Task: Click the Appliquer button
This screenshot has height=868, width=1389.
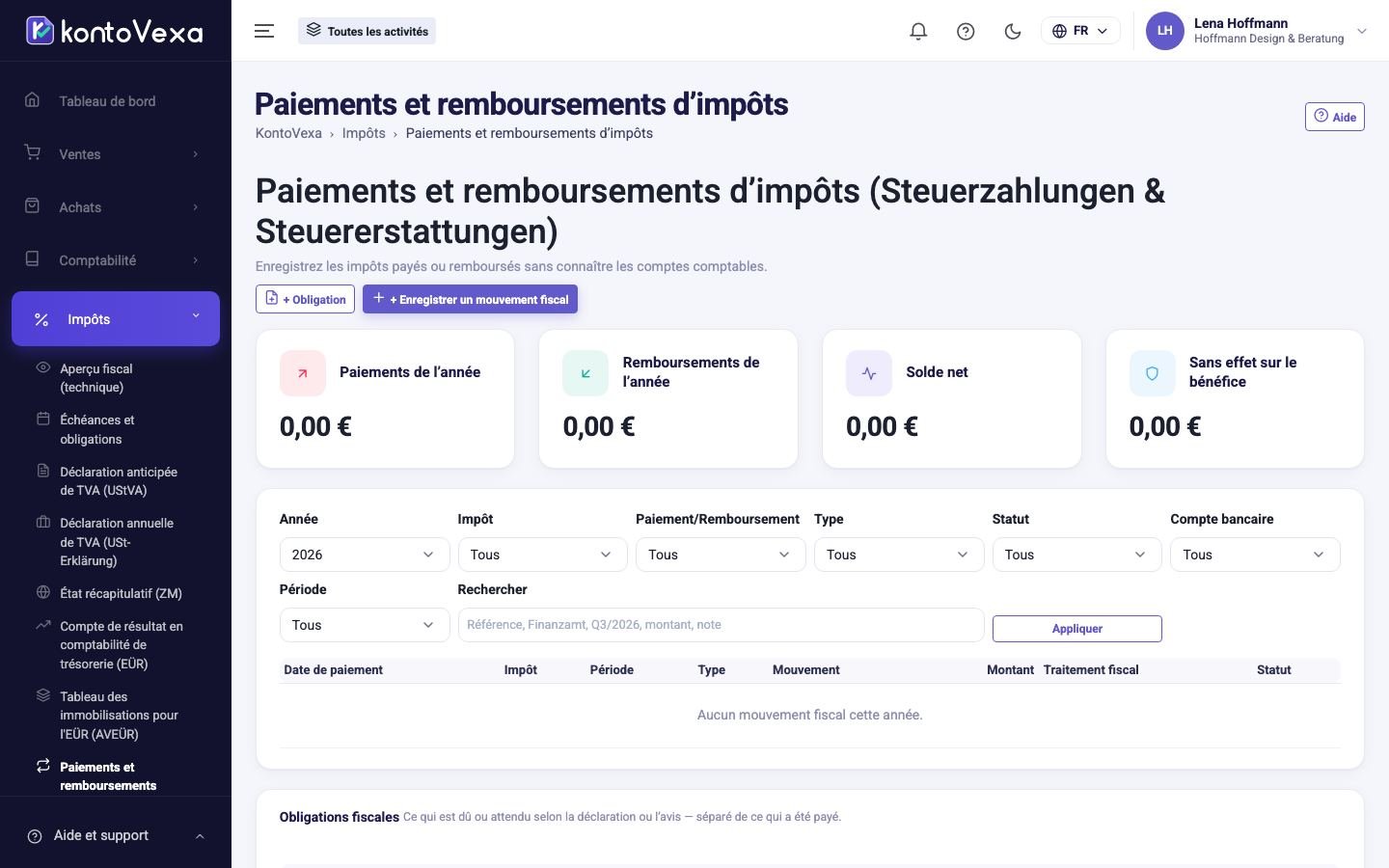Action: pyautogui.click(x=1076, y=629)
